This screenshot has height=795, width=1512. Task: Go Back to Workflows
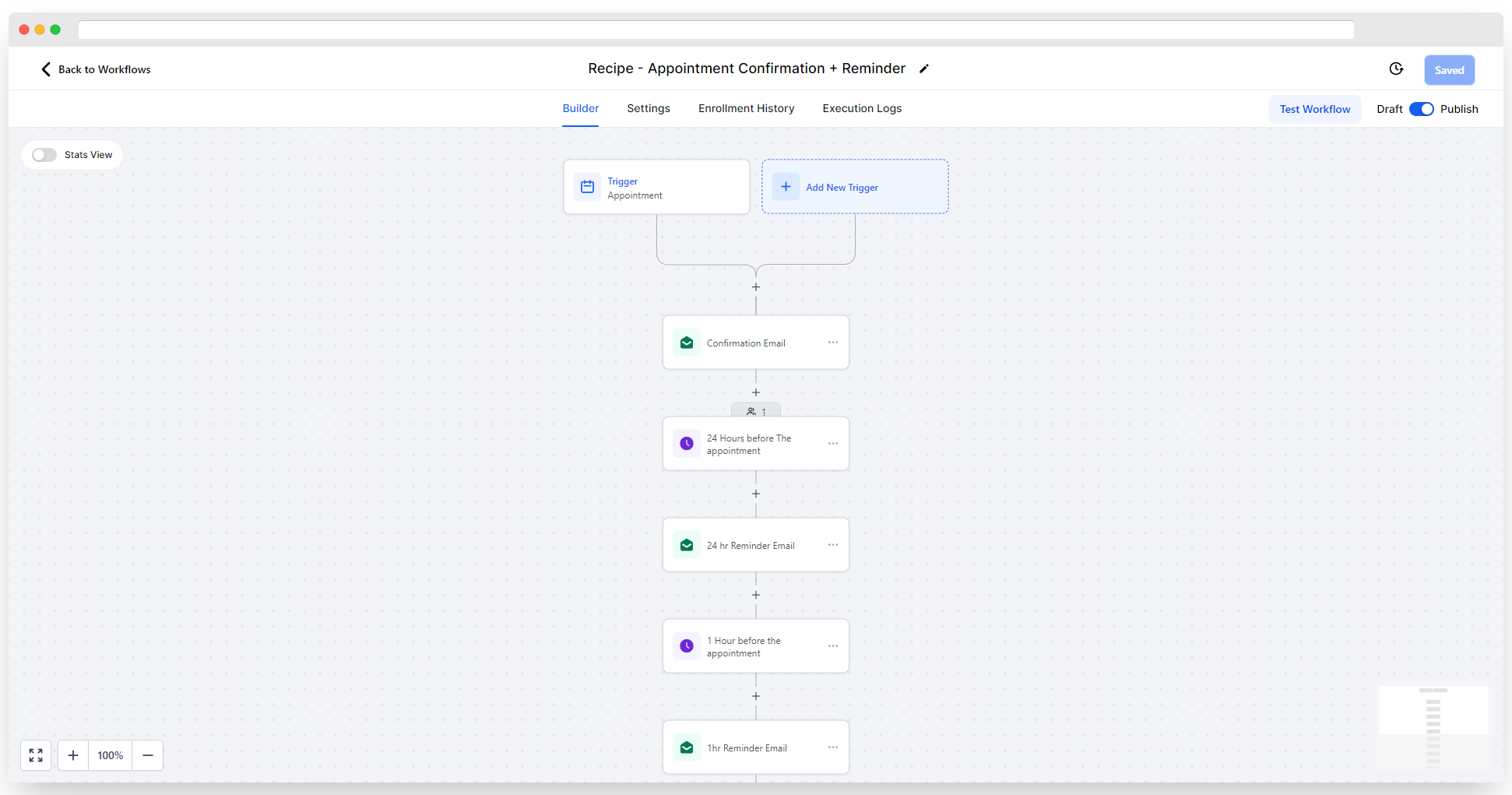(96, 69)
